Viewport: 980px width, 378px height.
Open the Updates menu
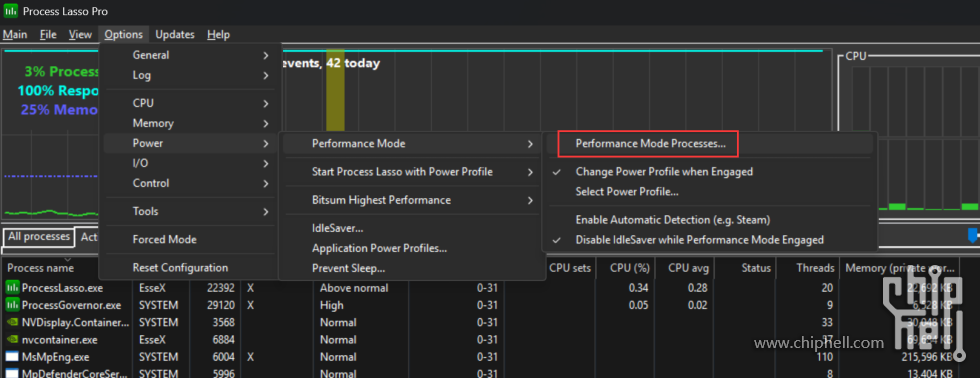(x=175, y=34)
